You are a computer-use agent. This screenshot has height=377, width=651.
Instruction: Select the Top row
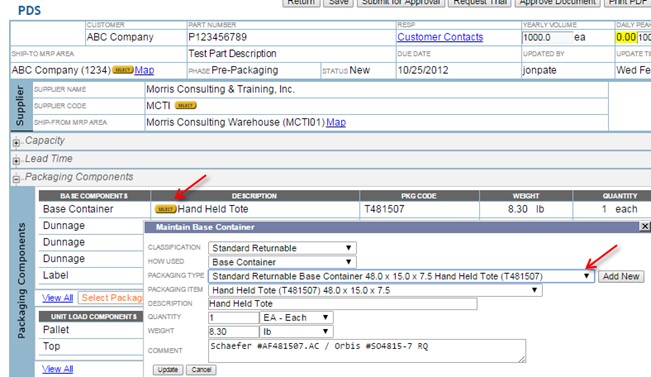pyautogui.click(x=91, y=346)
